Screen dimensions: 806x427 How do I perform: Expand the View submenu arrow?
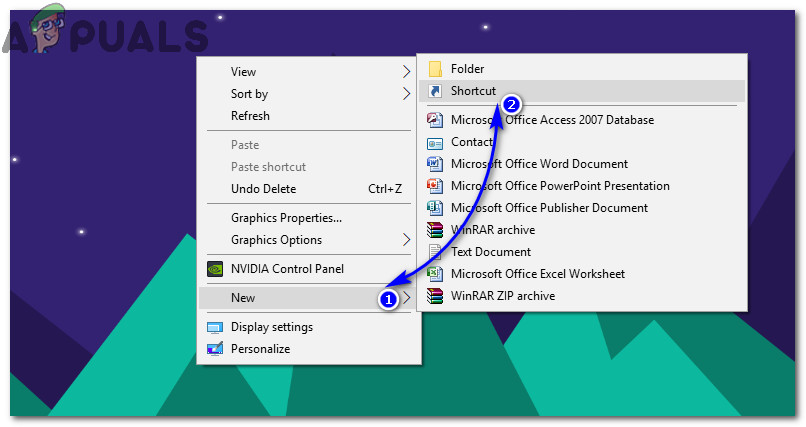point(406,72)
